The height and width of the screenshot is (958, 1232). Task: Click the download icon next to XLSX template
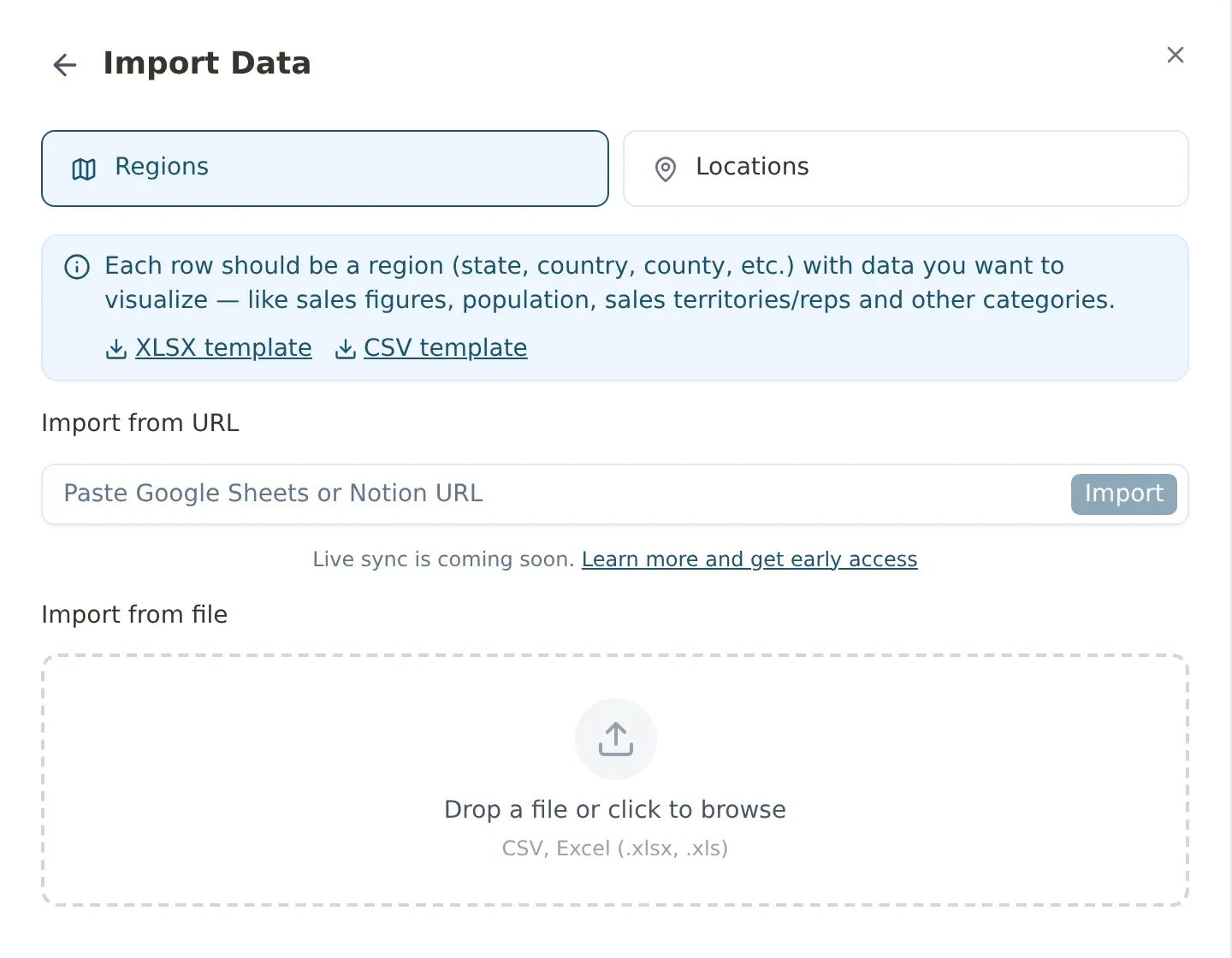116,349
